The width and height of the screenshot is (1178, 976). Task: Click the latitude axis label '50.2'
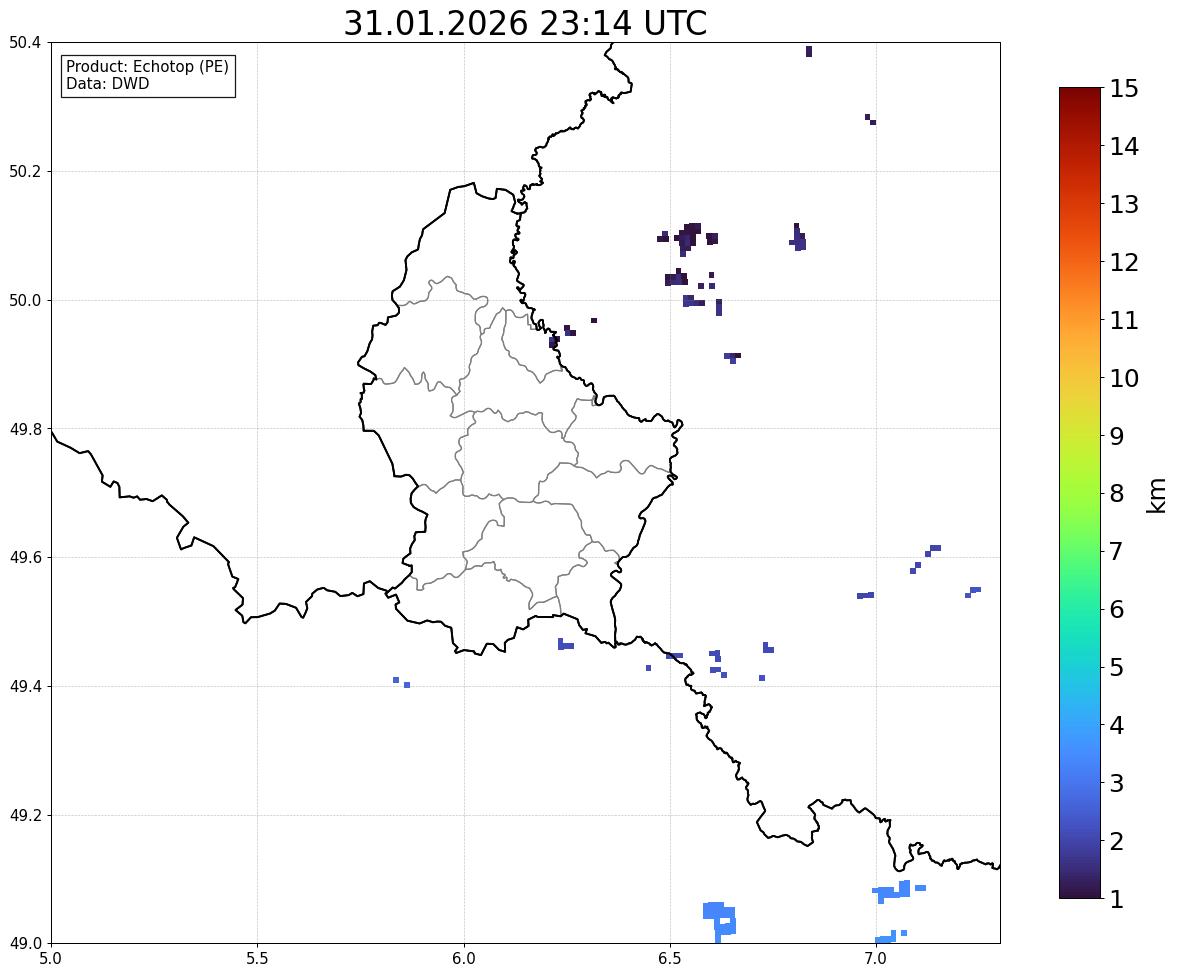click(25, 171)
